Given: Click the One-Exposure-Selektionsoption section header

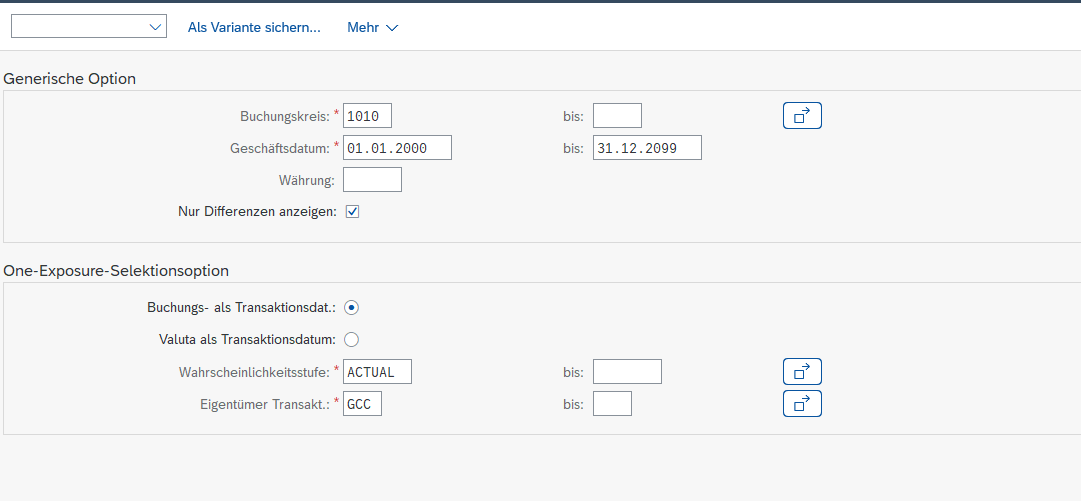Looking at the screenshot, I should [x=117, y=270].
